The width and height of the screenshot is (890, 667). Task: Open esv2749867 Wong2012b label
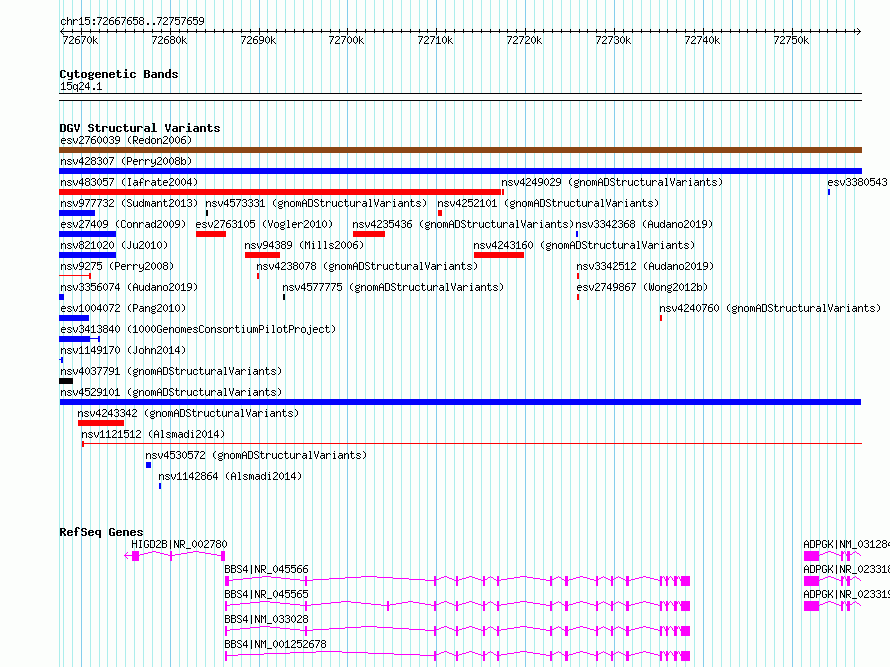click(642, 287)
